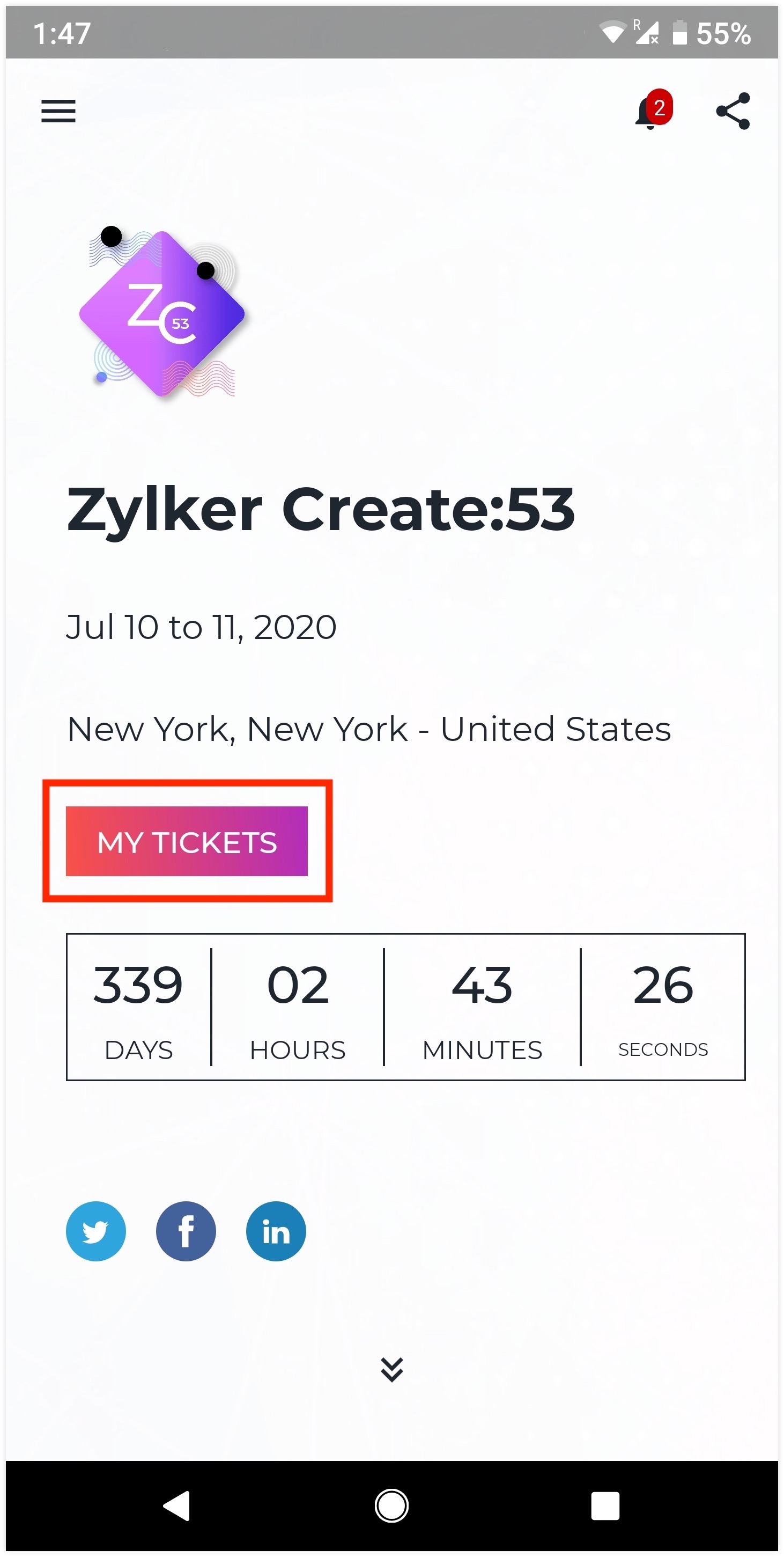784x1557 pixels.
Task: Tap the MY TICKETS button
Action: 186,841
